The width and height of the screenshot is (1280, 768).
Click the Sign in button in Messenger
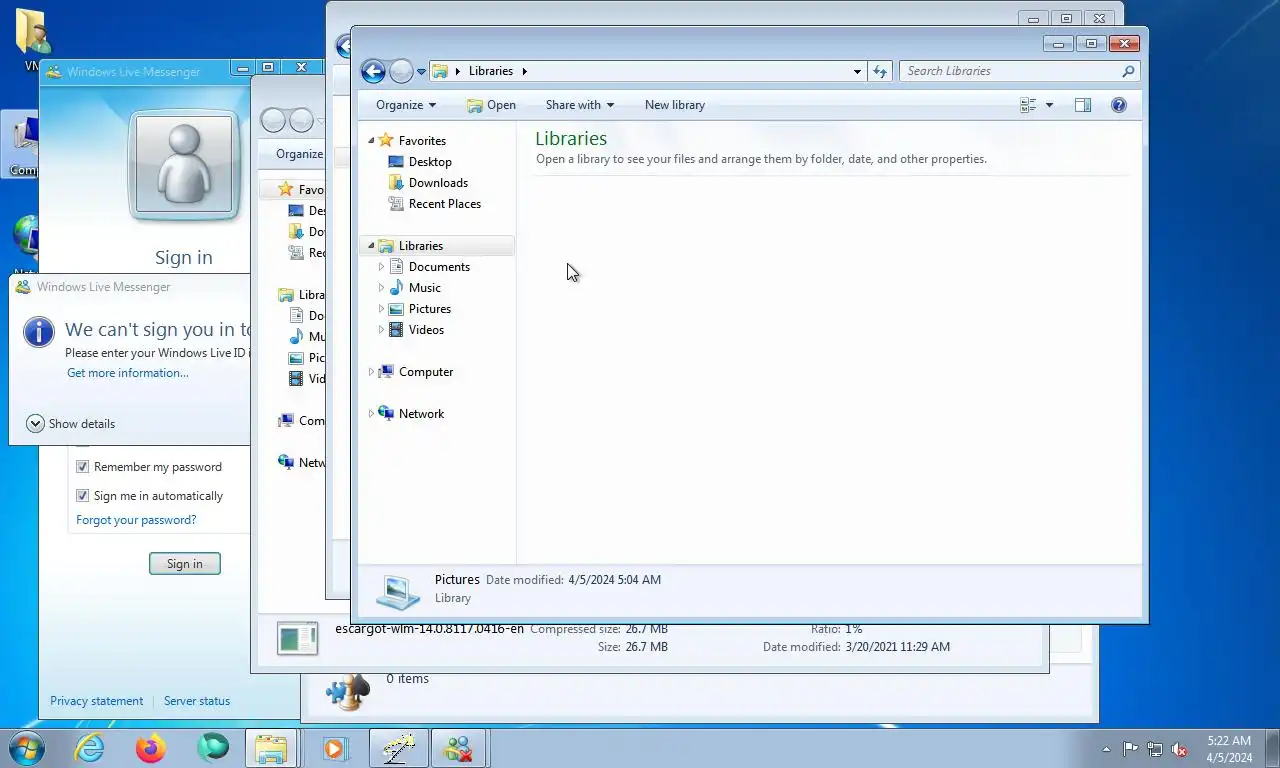click(x=185, y=564)
